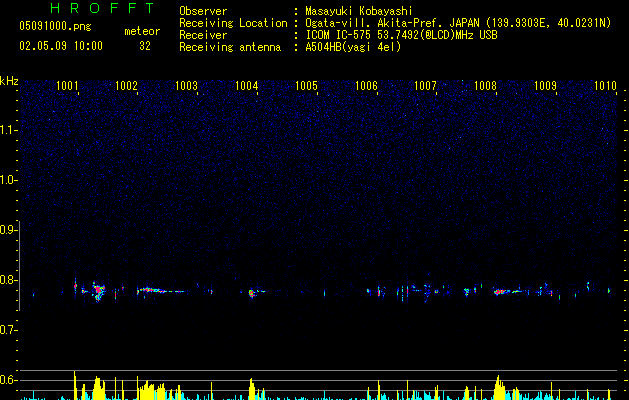The image size is (629, 400).
Task: Click the 0.7 frequency axis label
Action: 8,330
